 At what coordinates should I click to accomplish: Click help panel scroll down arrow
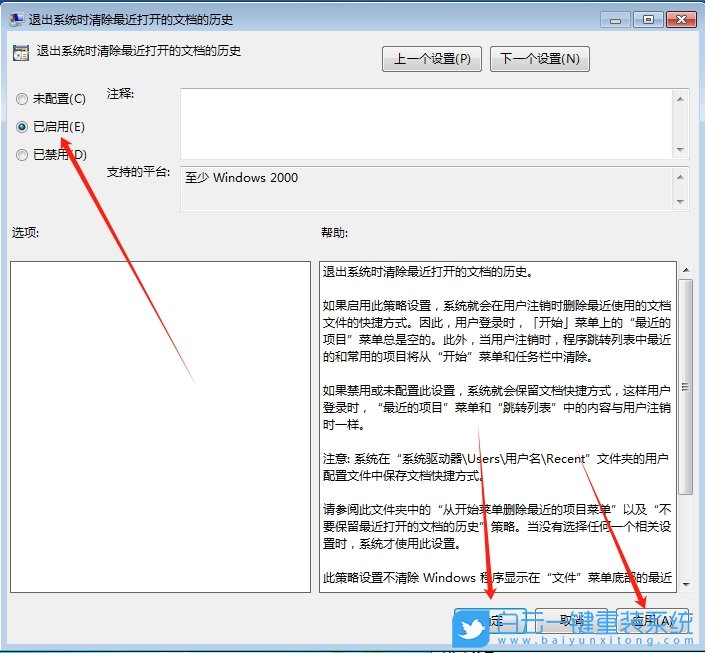pos(686,585)
